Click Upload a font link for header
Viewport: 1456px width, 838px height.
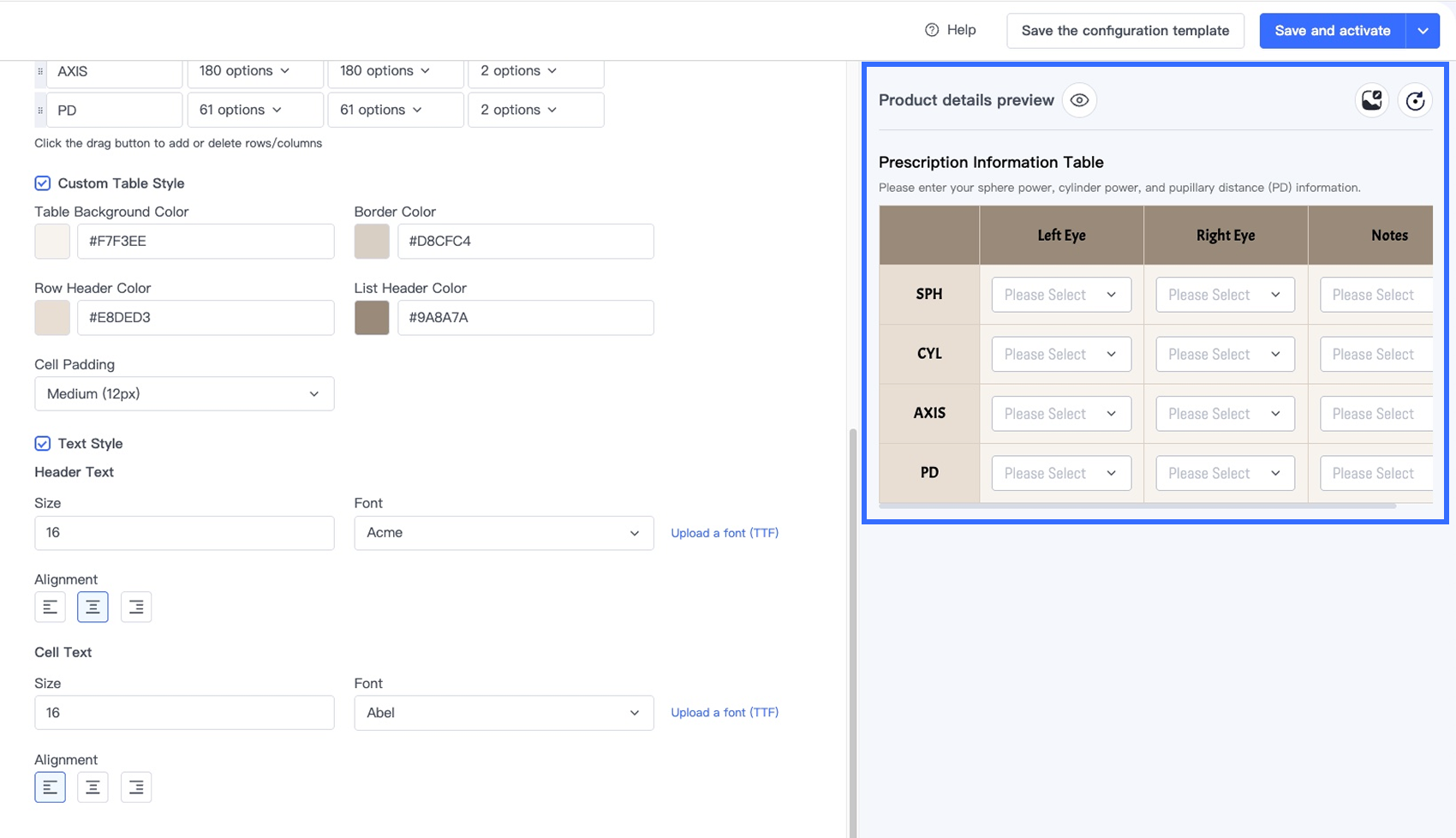(724, 533)
